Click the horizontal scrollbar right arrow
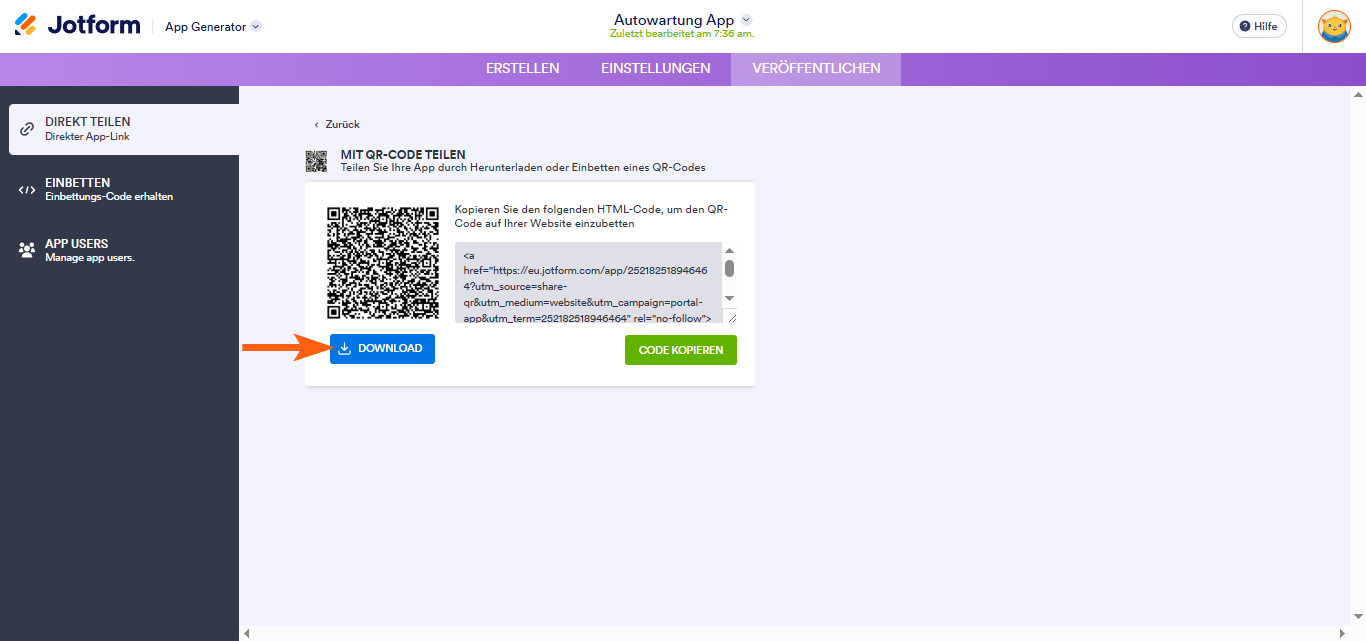1366x641 pixels. [x=1342, y=633]
